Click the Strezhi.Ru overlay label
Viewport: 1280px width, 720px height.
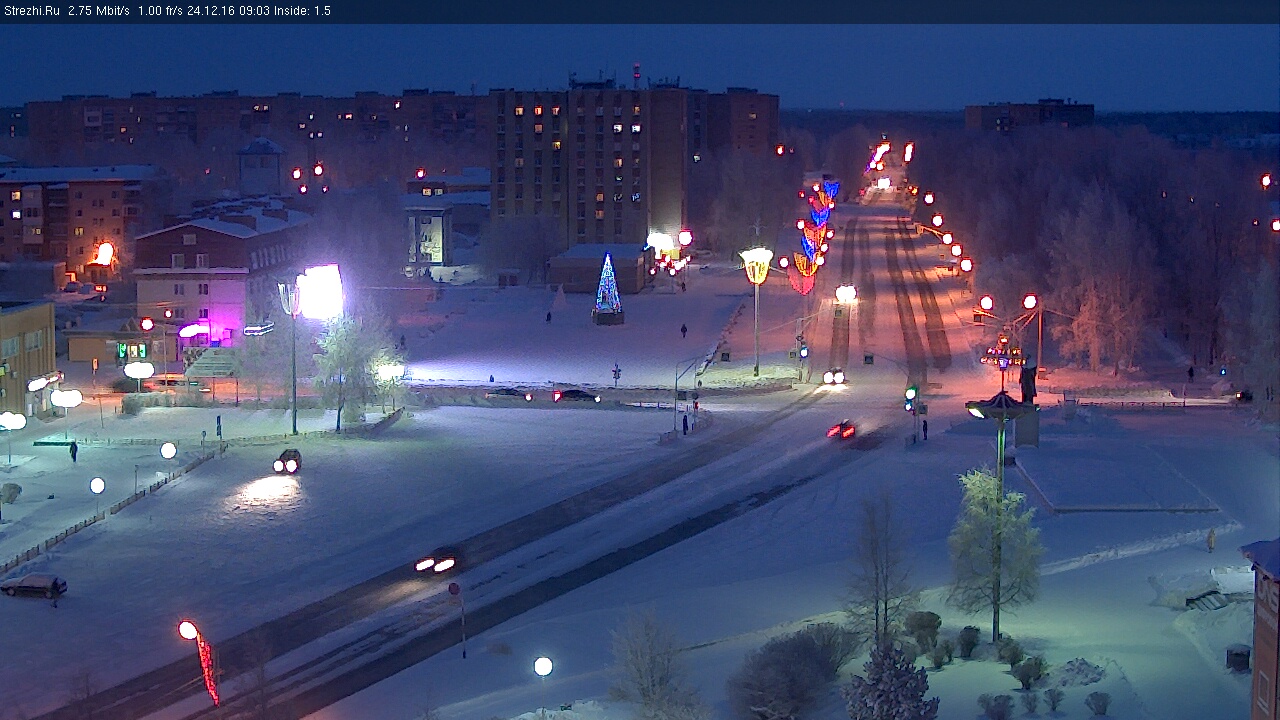coord(32,11)
